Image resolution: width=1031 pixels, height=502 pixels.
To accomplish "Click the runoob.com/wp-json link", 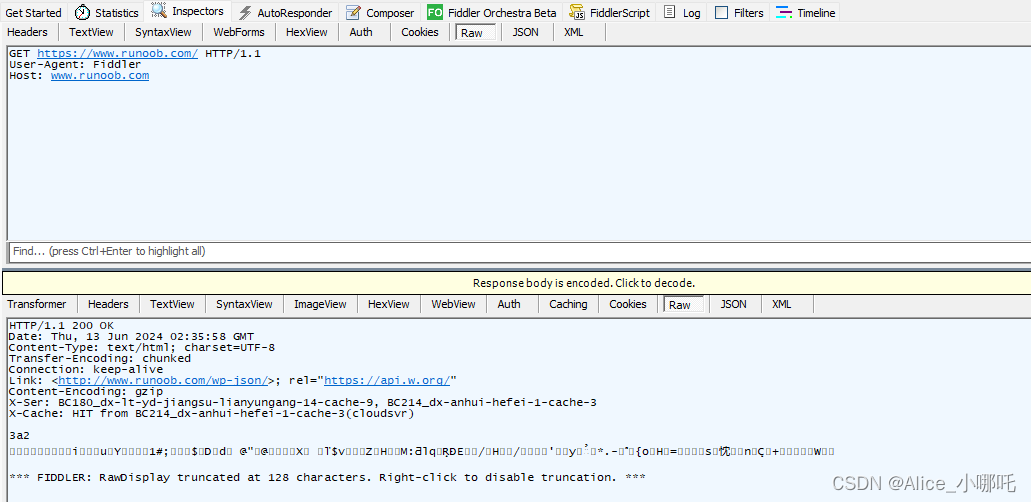I will [x=164, y=380].
